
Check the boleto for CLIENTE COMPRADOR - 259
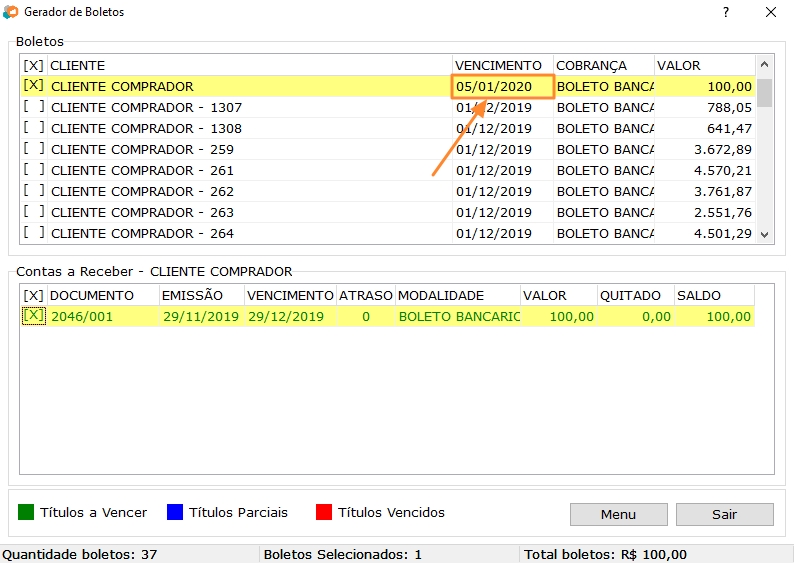[33, 149]
